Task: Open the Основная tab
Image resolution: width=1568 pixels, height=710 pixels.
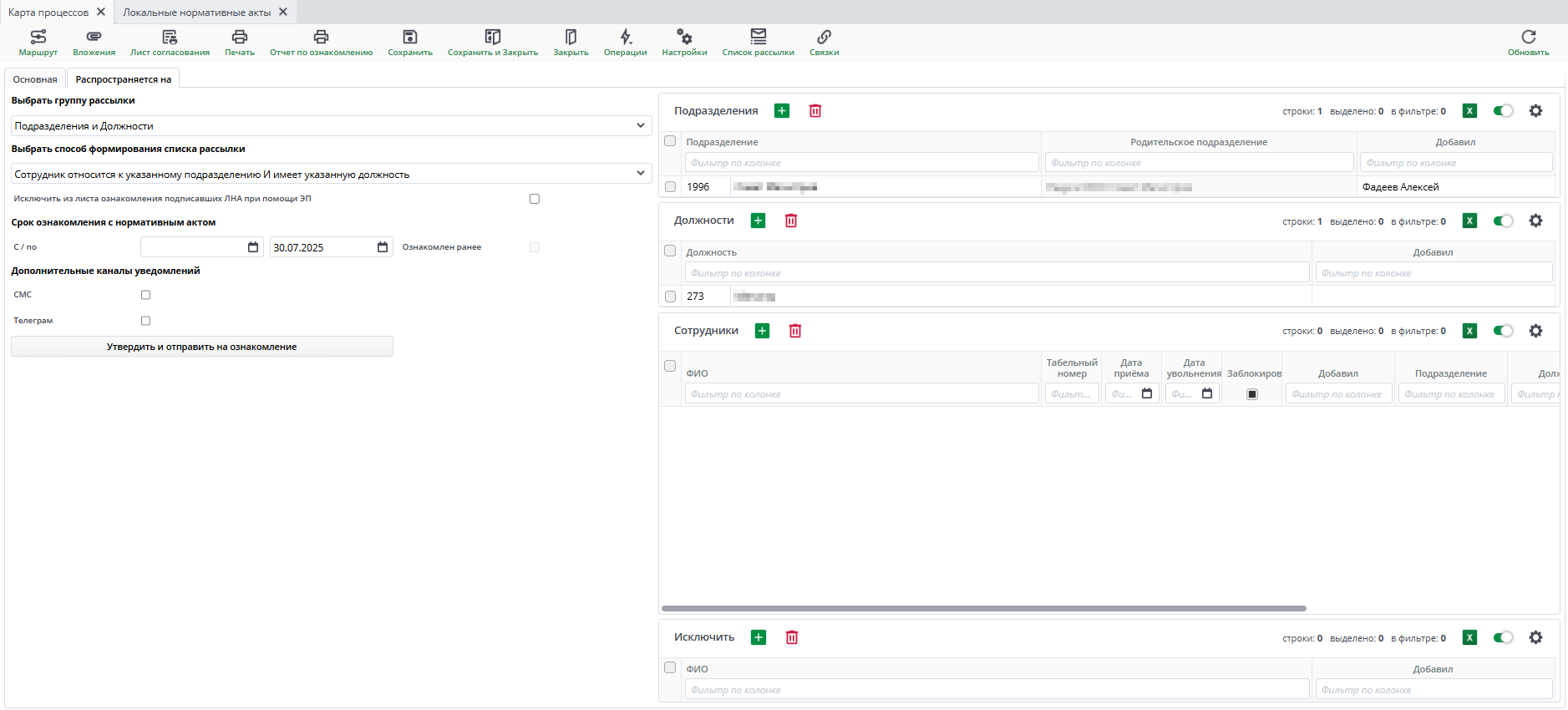Action: [35, 79]
